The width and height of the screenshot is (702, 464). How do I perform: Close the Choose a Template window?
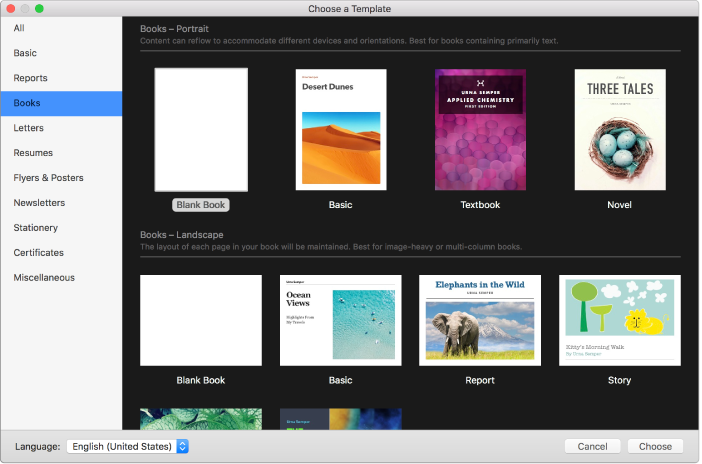10,9
